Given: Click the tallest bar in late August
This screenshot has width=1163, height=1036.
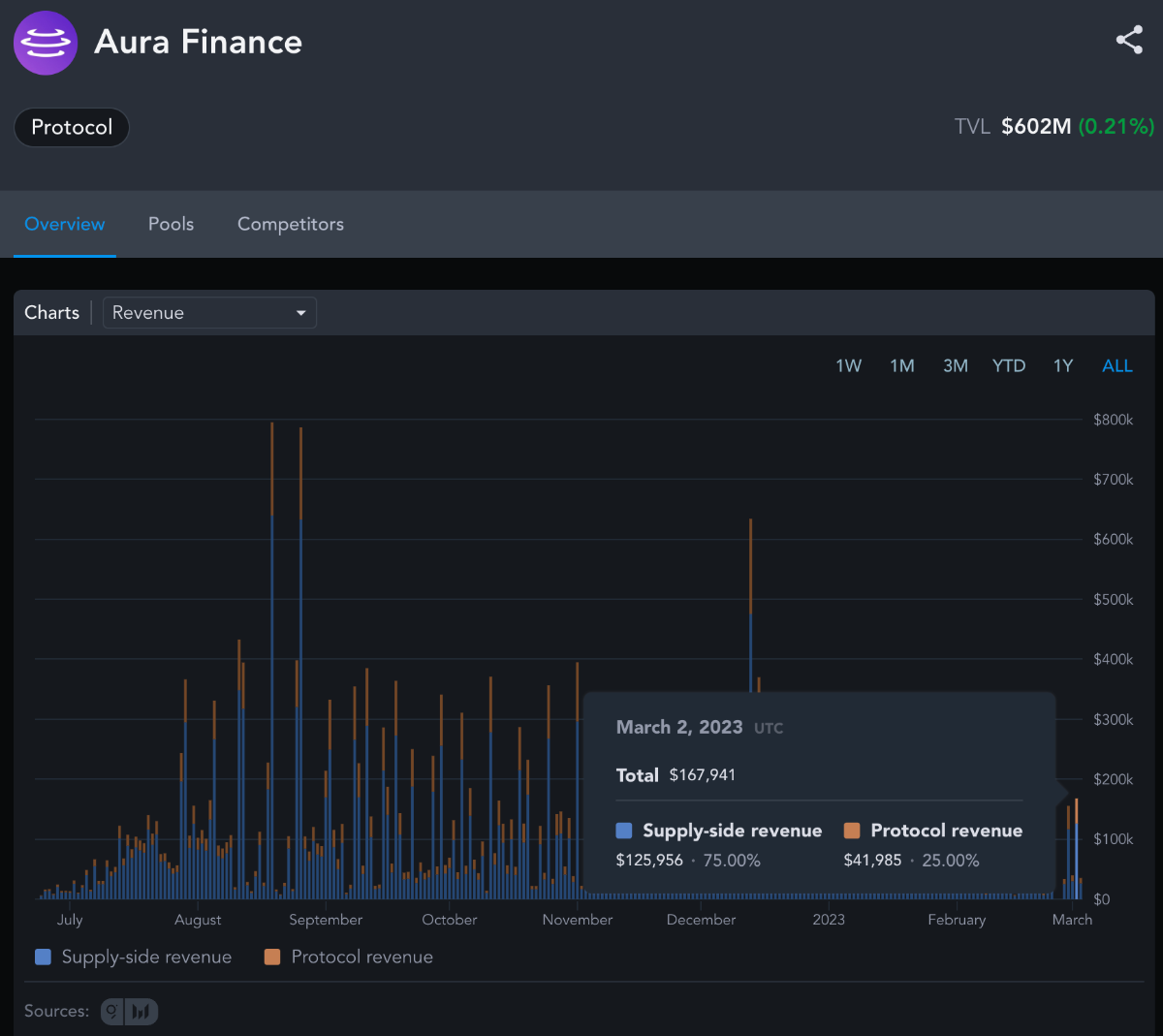Looking at the screenshot, I should (272, 661).
